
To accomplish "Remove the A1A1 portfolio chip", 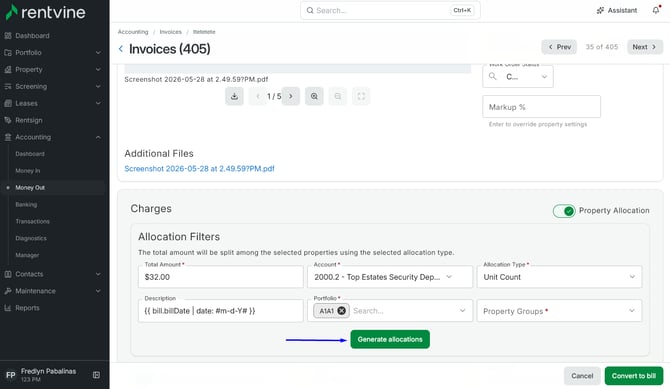I will pos(341,311).
